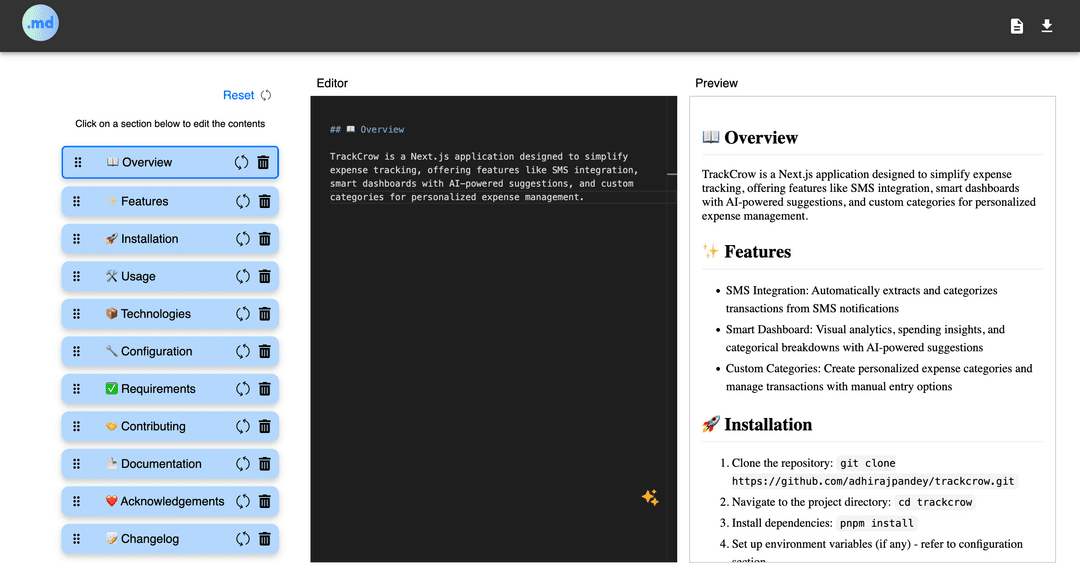The height and width of the screenshot is (584, 1080).
Task: Click drag handle of Requirements section
Action: (78, 389)
